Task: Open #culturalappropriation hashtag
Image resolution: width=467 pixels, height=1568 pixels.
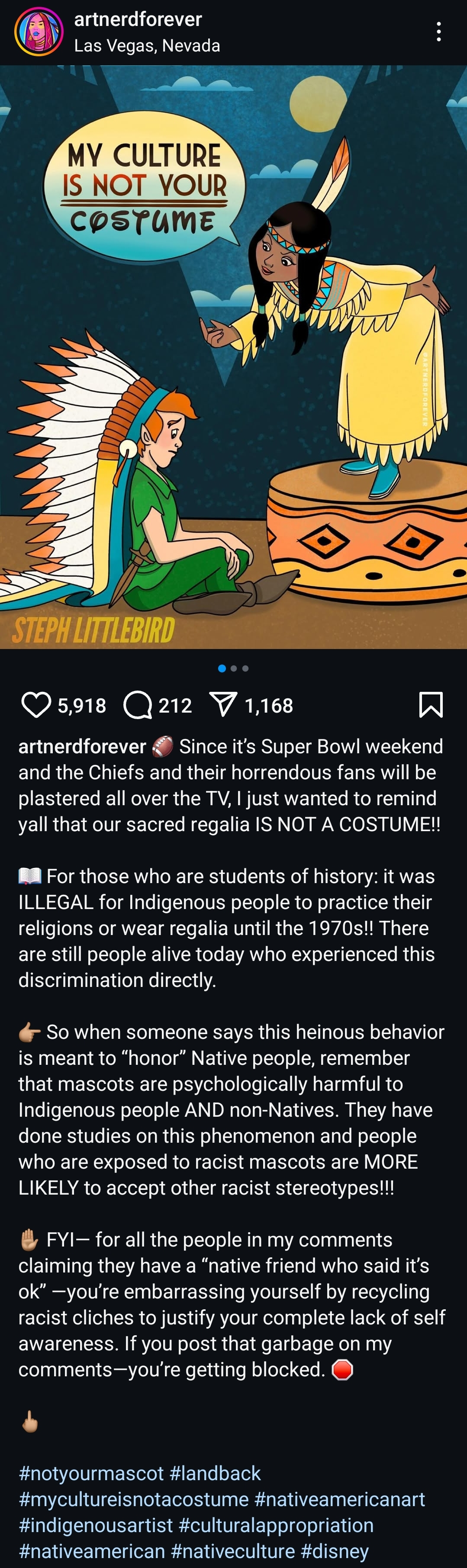Action: tap(277, 1526)
